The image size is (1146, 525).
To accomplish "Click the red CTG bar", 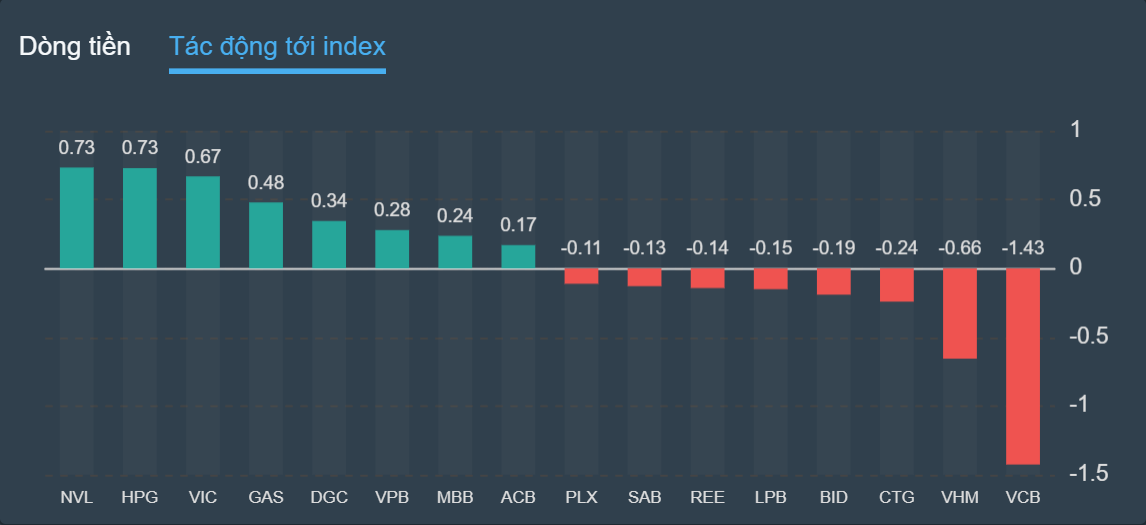I will (897, 285).
